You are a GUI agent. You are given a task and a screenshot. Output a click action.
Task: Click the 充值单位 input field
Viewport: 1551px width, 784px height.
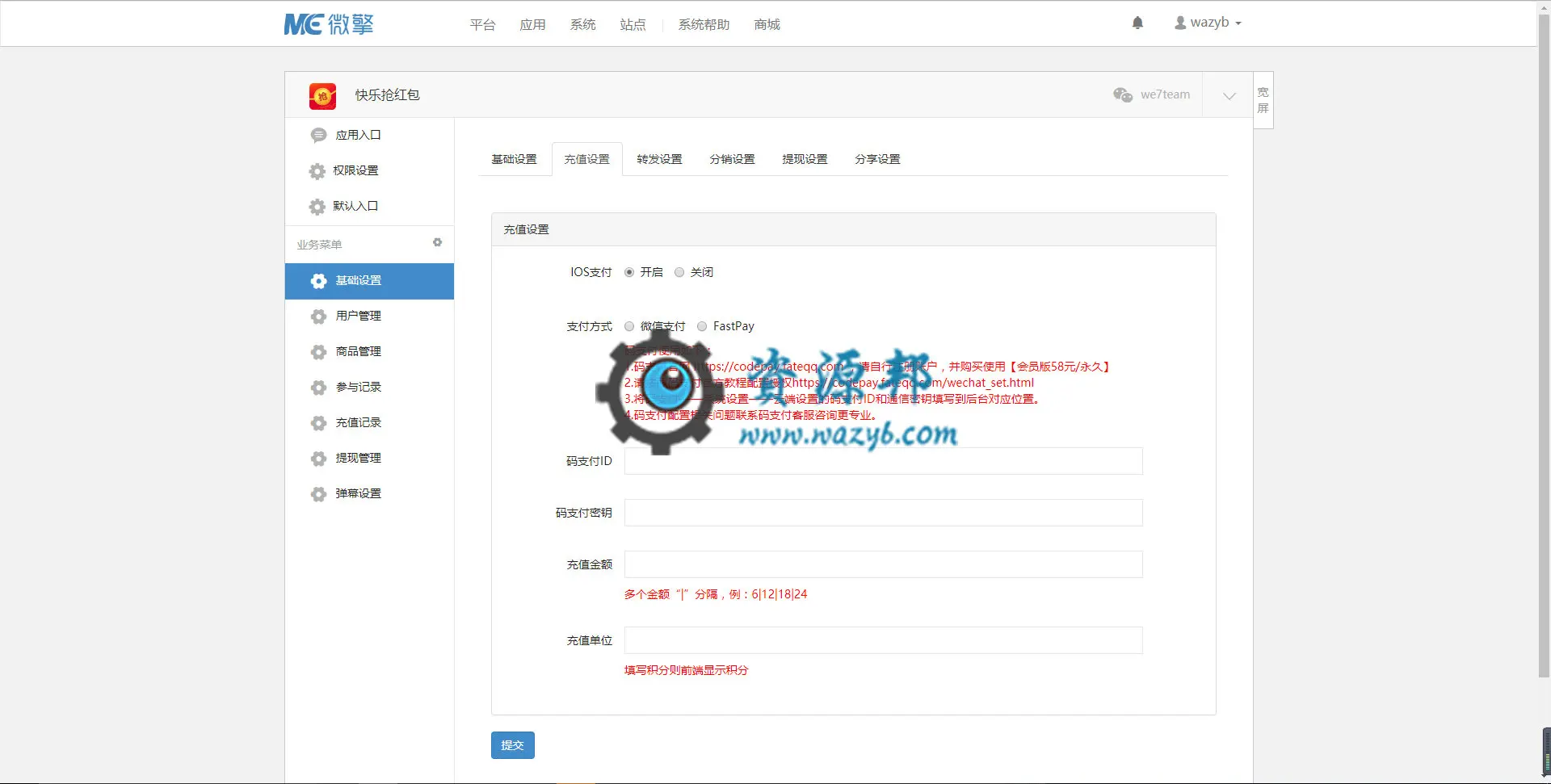click(x=883, y=640)
